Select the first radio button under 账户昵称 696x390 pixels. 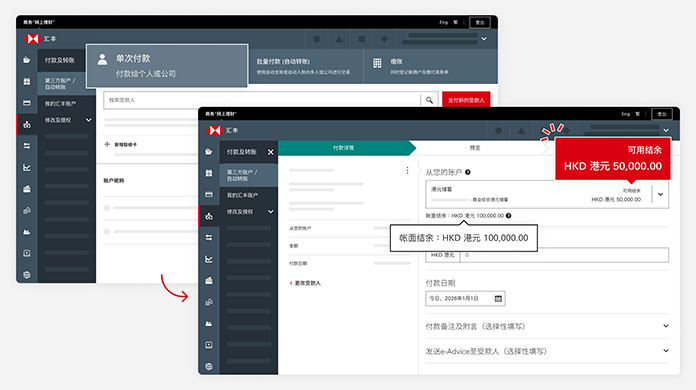[x=107, y=208]
